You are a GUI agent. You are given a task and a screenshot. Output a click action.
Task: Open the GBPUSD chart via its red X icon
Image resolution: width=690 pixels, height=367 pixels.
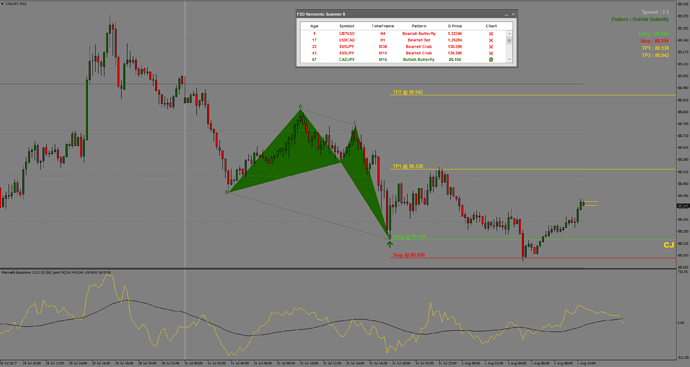491,33
